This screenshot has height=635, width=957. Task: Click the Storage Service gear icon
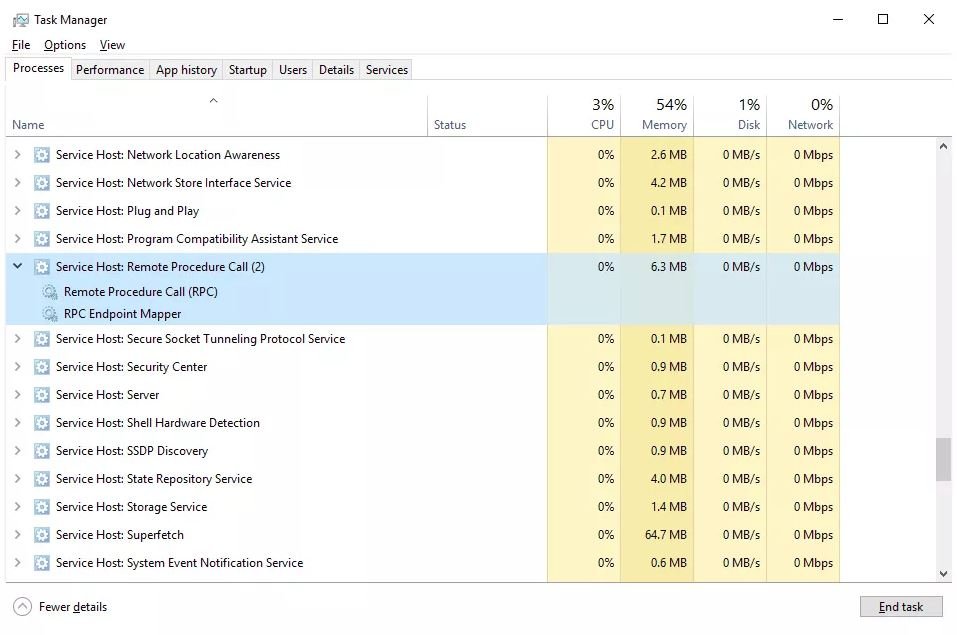click(x=41, y=507)
